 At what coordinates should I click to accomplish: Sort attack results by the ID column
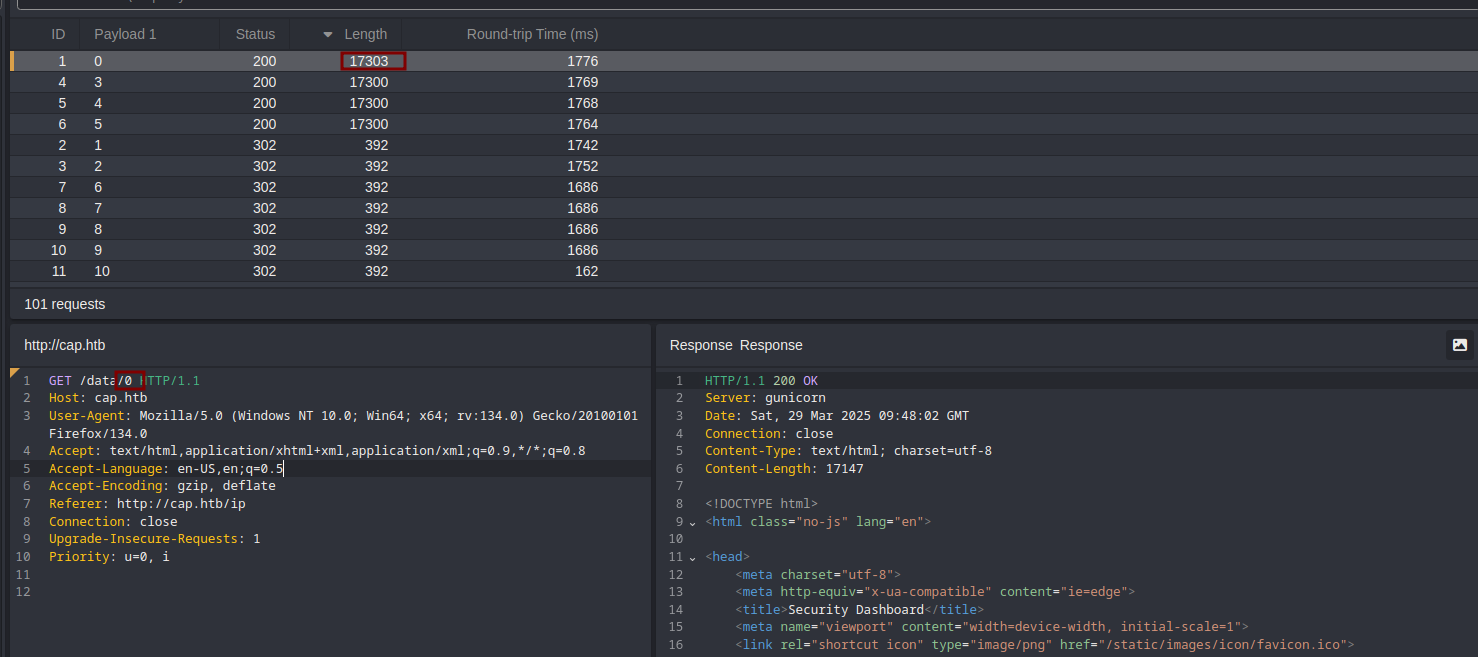point(58,33)
